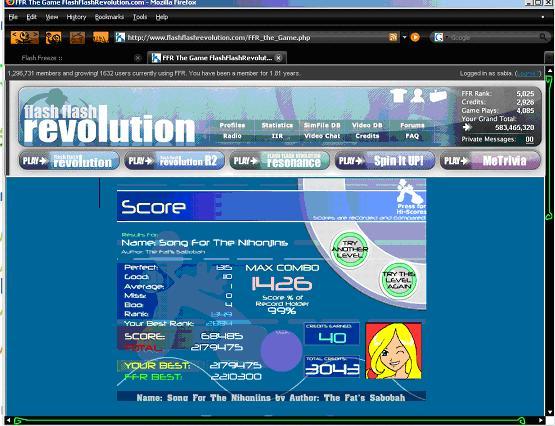Image resolution: width=555 pixels, height=426 pixels.
Task: Open the SimFile DB nav link
Action: (x=322, y=125)
